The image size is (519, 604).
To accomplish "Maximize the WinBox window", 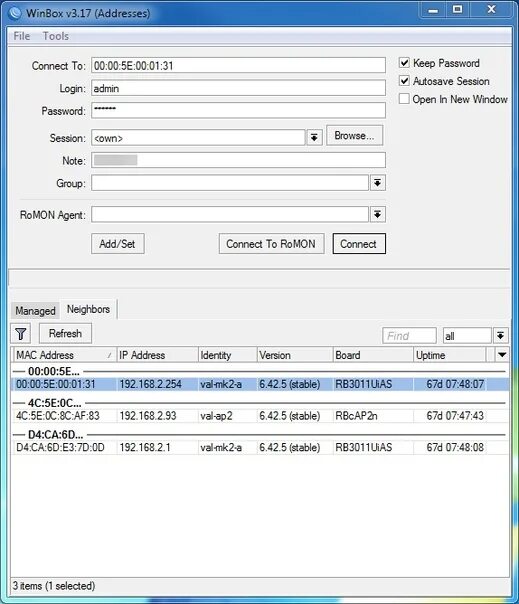I will click(x=457, y=9).
